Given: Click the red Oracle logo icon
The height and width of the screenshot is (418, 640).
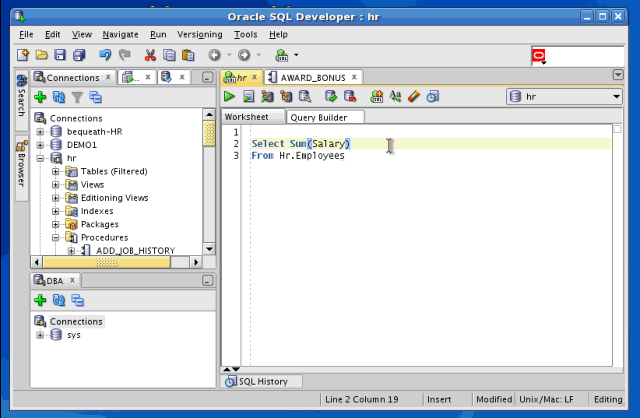Looking at the screenshot, I should [x=539, y=56].
